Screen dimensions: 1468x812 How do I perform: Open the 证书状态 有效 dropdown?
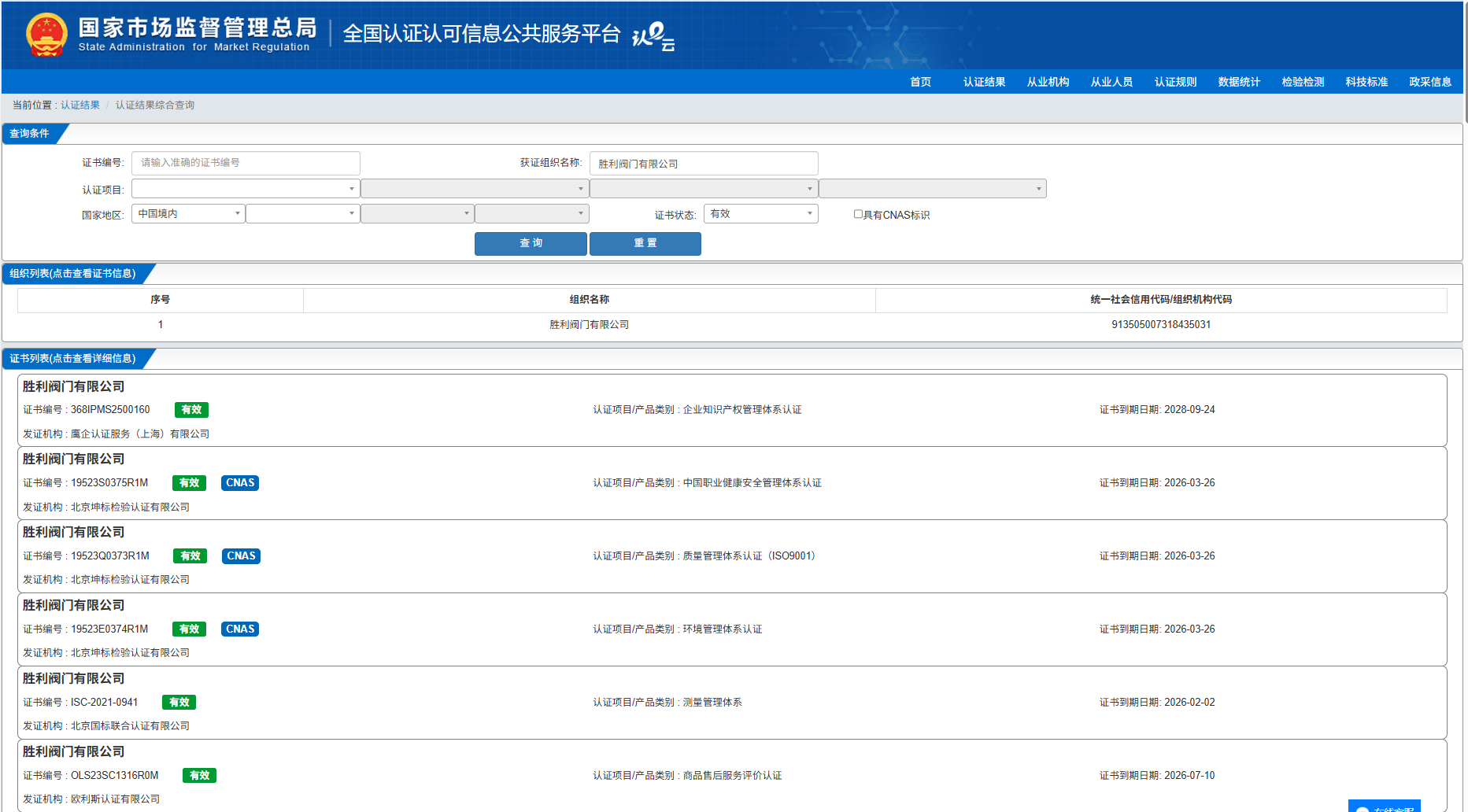click(760, 214)
